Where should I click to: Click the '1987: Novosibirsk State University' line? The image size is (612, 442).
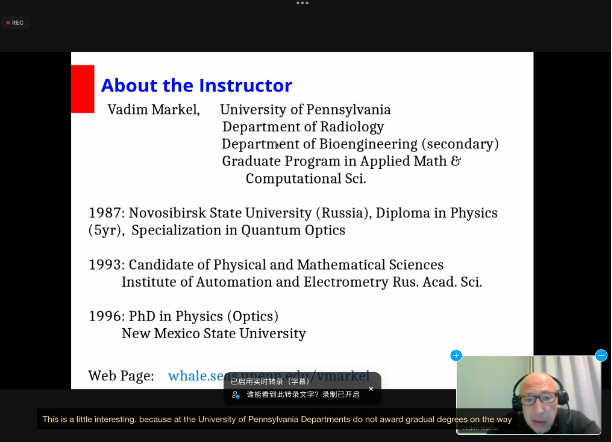tap(293, 213)
